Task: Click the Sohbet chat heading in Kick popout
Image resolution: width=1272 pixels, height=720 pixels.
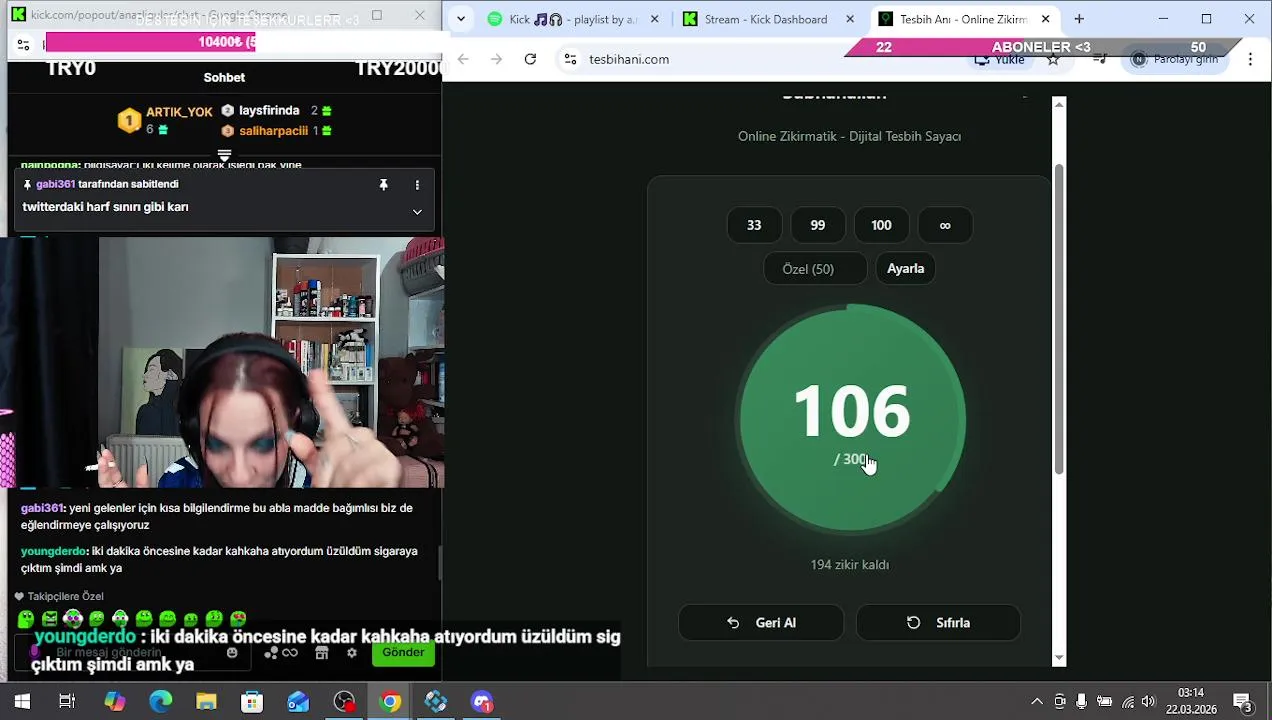Action: [x=224, y=77]
